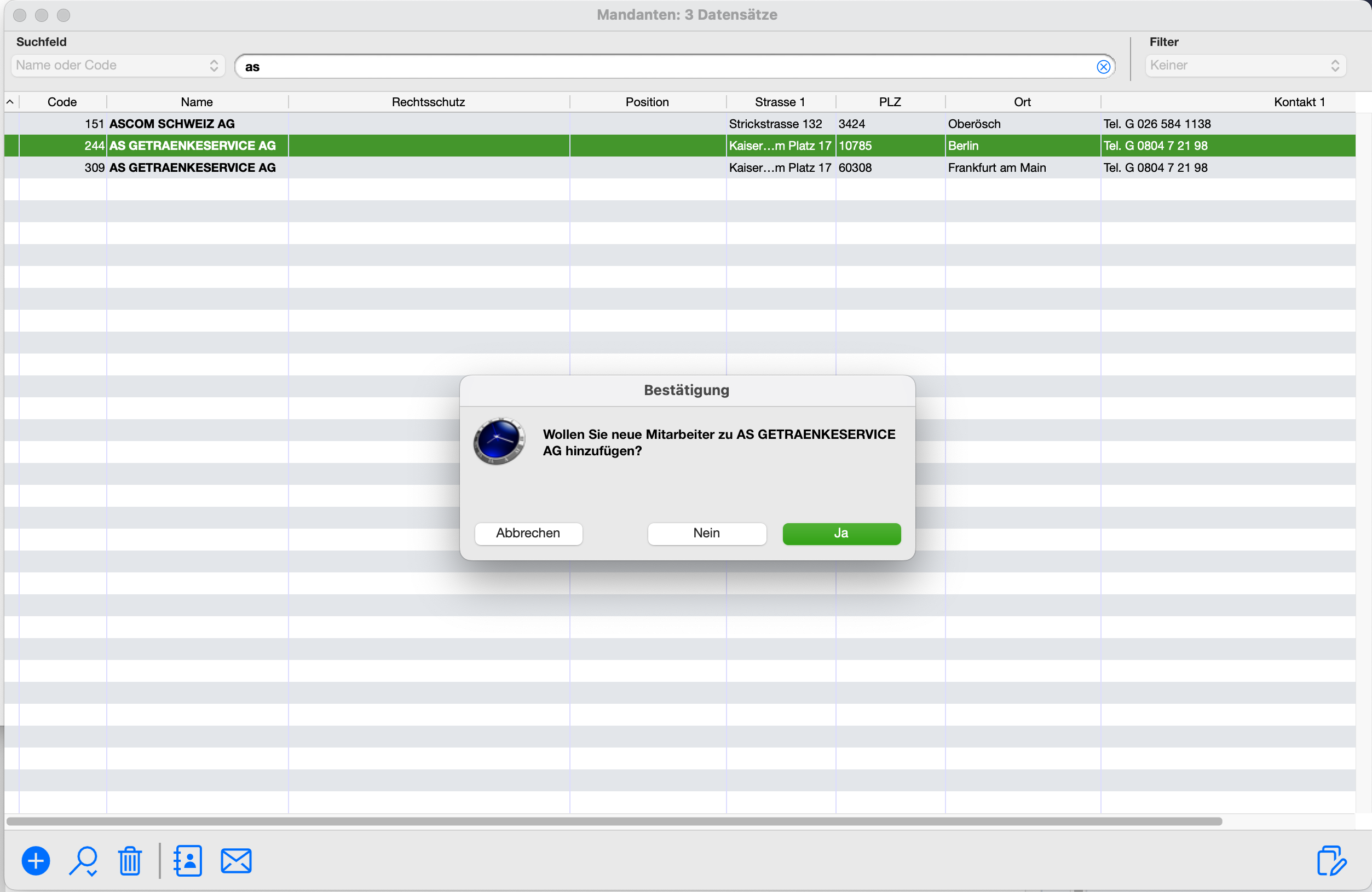Click the Ja button in the dialog
Screen dimensions: 1372x892
click(x=841, y=534)
